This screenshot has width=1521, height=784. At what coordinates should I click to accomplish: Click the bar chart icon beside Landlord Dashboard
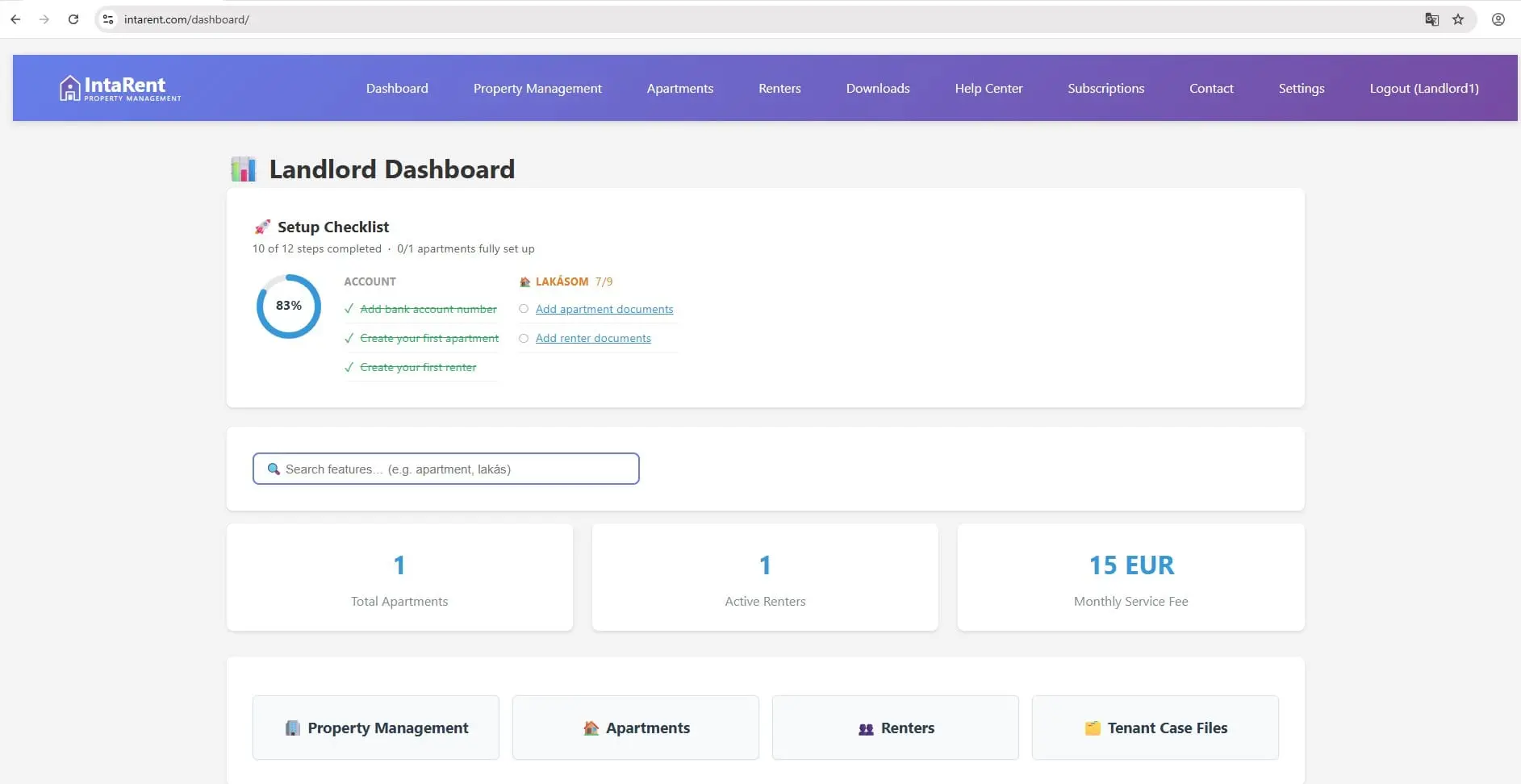tap(244, 169)
